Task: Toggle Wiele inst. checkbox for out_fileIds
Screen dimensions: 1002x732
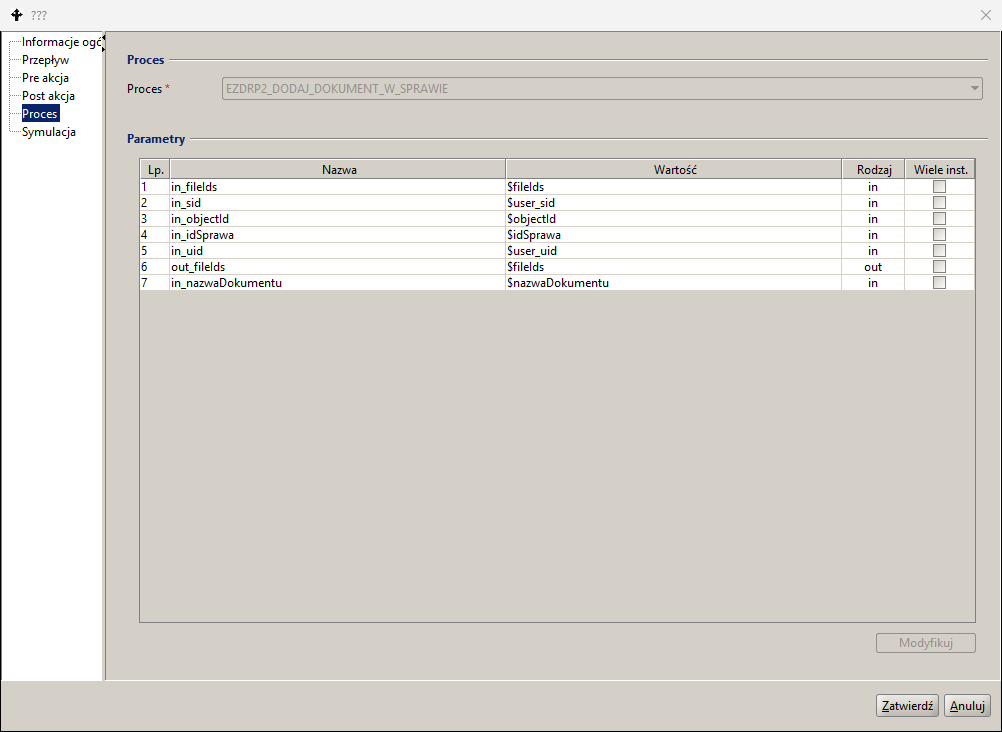Action: click(939, 267)
